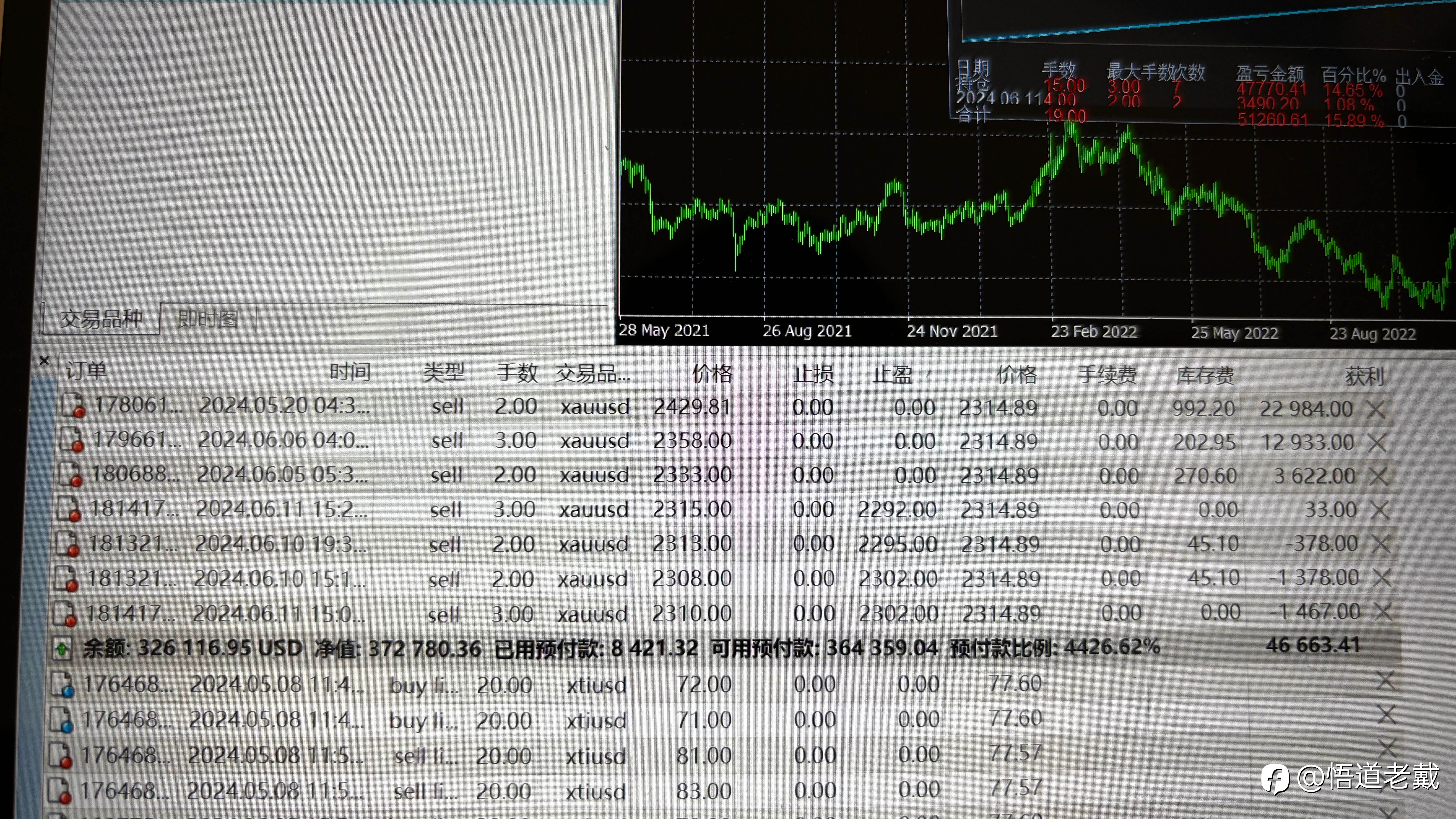Select margin level 预付款比例: 4426.62%
1456x819 pixels.
click(x=1055, y=647)
